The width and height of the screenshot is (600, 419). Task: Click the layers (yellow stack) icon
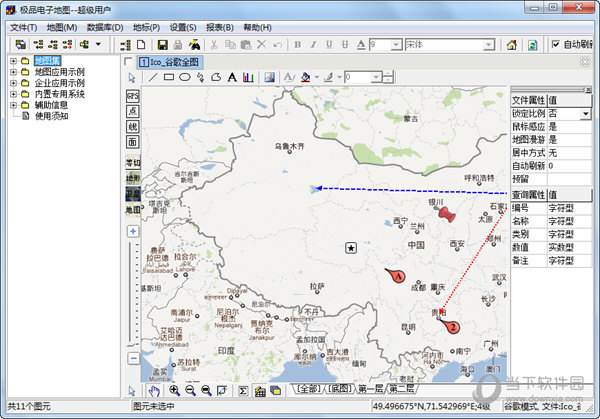pos(276,391)
